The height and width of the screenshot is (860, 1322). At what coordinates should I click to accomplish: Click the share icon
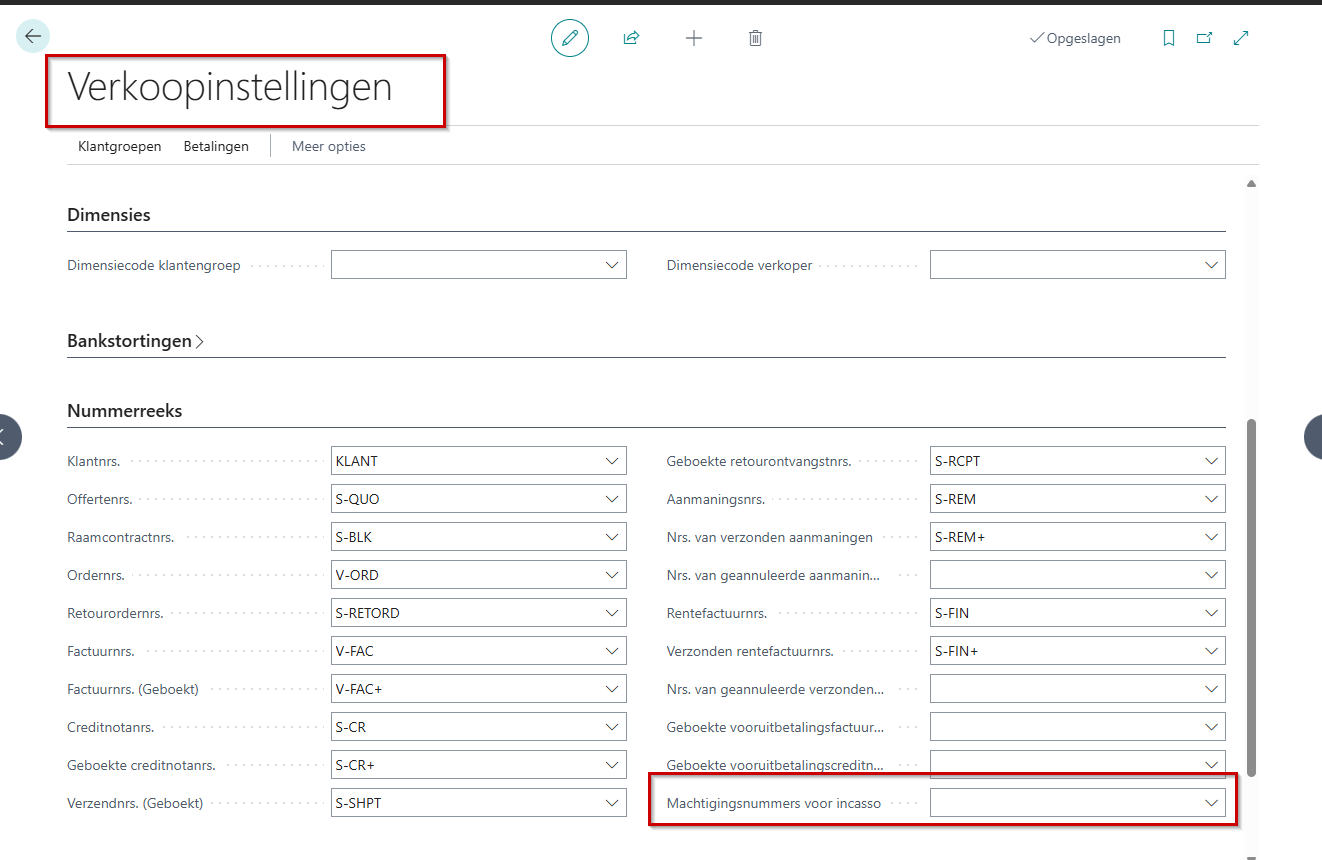pyautogui.click(x=631, y=38)
